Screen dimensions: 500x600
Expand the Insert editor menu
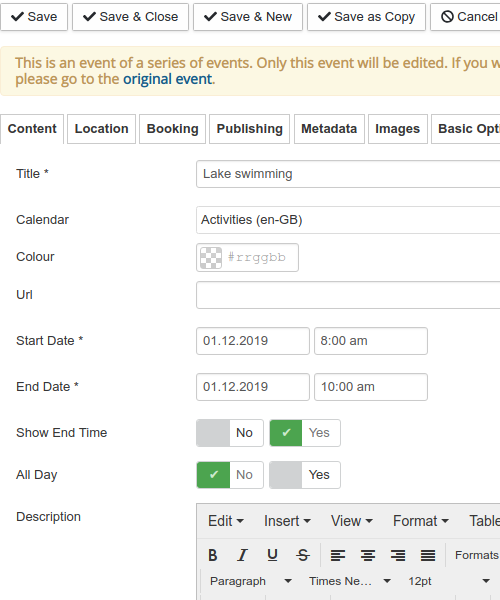coord(287,521)
